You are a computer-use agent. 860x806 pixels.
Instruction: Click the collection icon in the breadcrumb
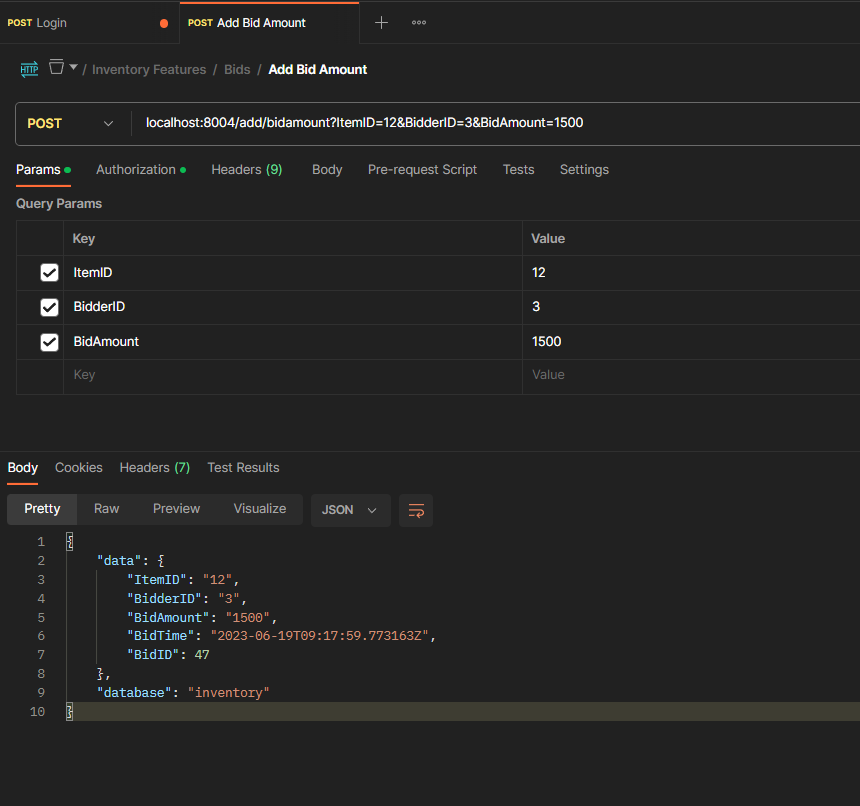pos(57,67)
